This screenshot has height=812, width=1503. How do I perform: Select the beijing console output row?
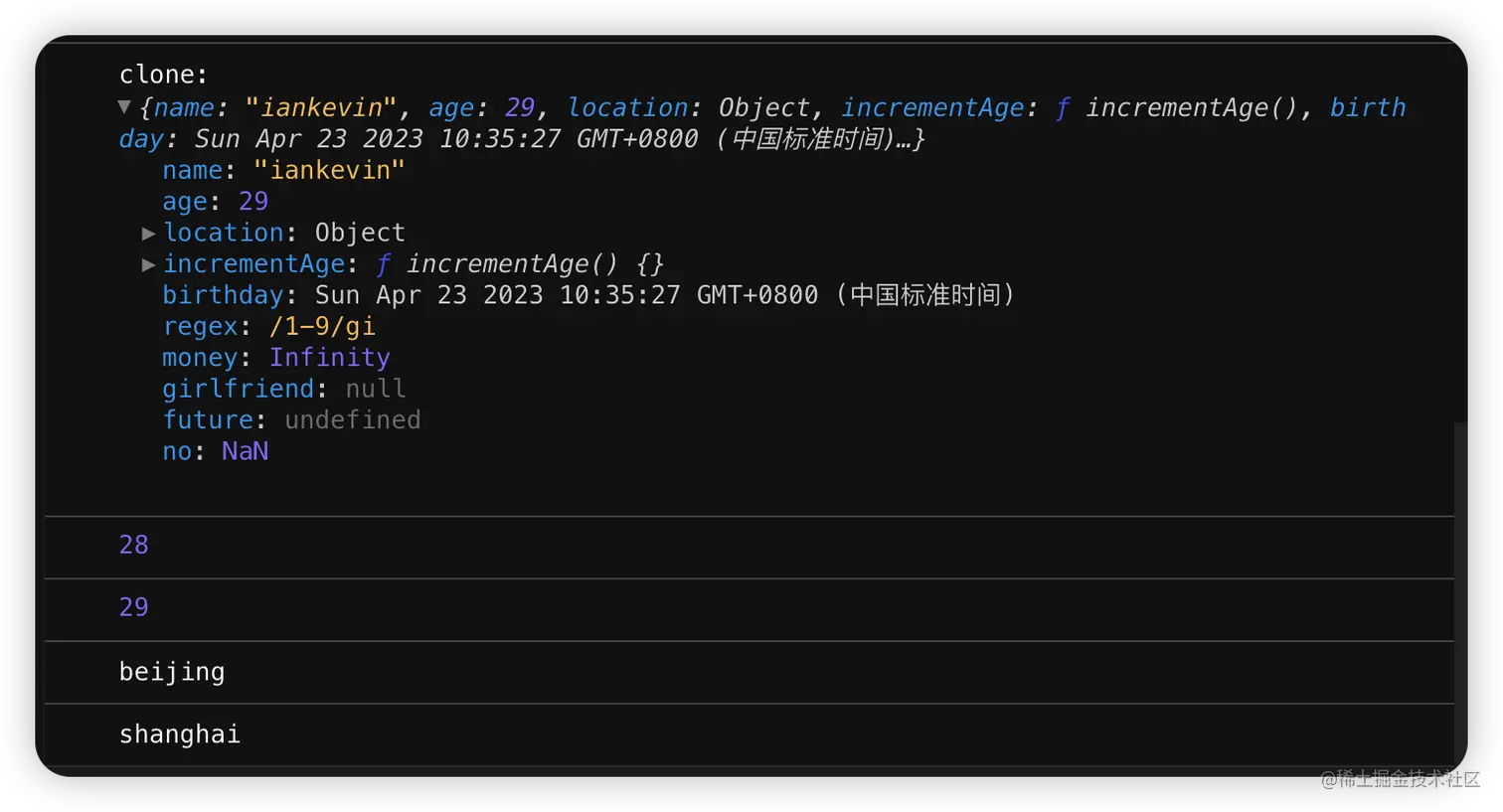click(x=172, y=672)
